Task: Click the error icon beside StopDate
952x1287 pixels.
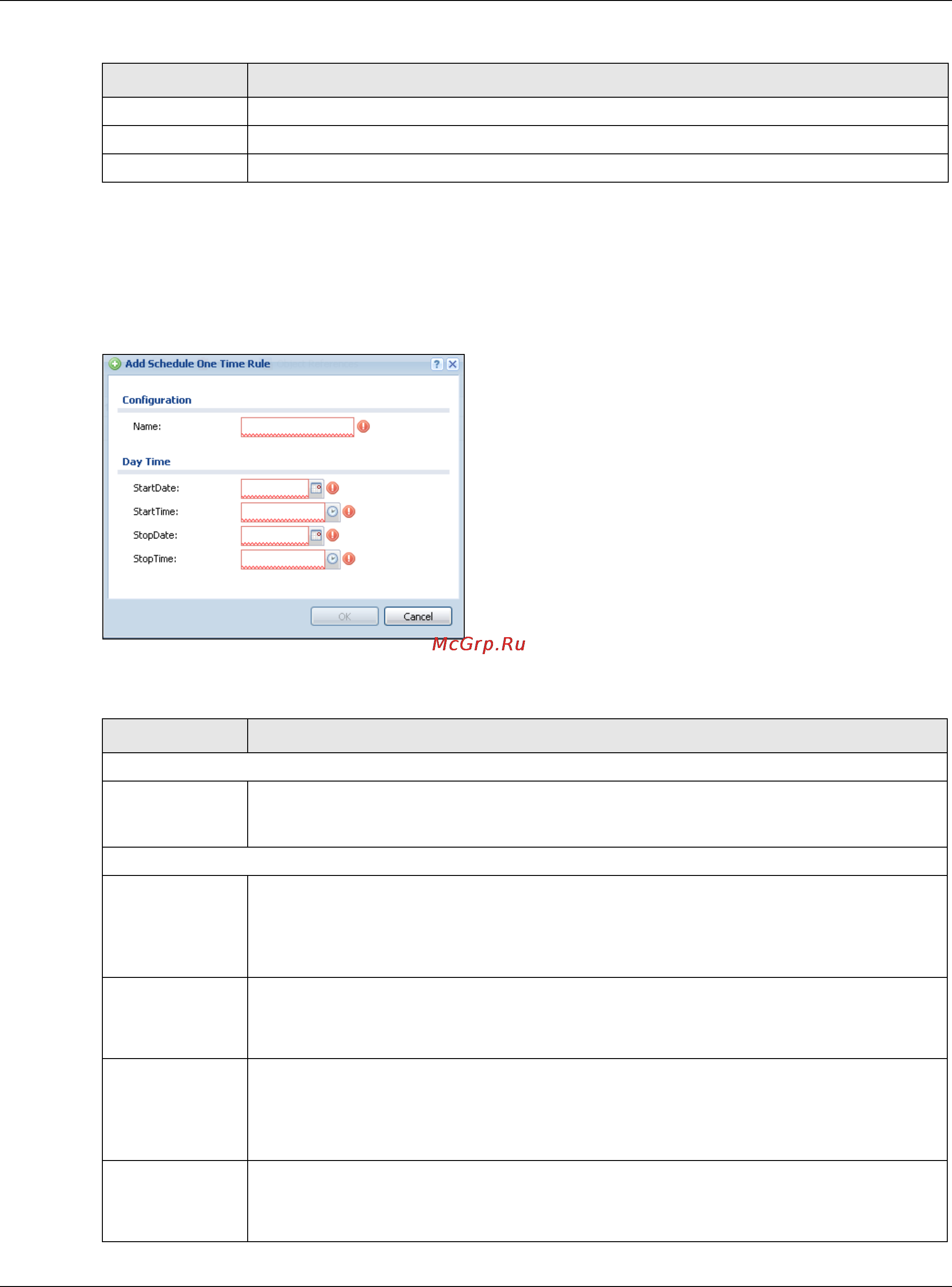Action: click(x=333, y=536)
